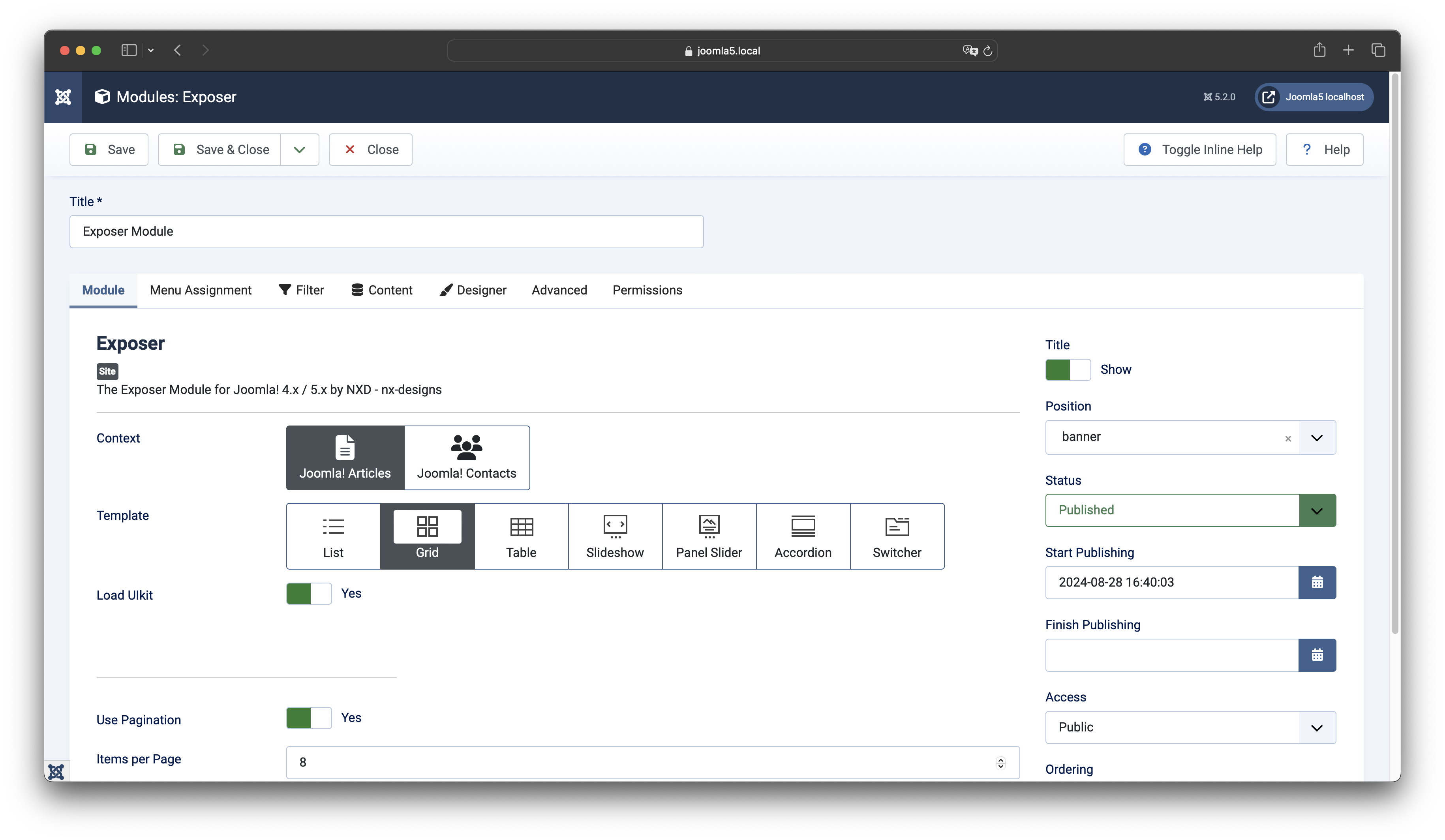Toggle the Load UIkit switch
The height and width of the screenshot is (840, 1445).
(x=309, y=593)
